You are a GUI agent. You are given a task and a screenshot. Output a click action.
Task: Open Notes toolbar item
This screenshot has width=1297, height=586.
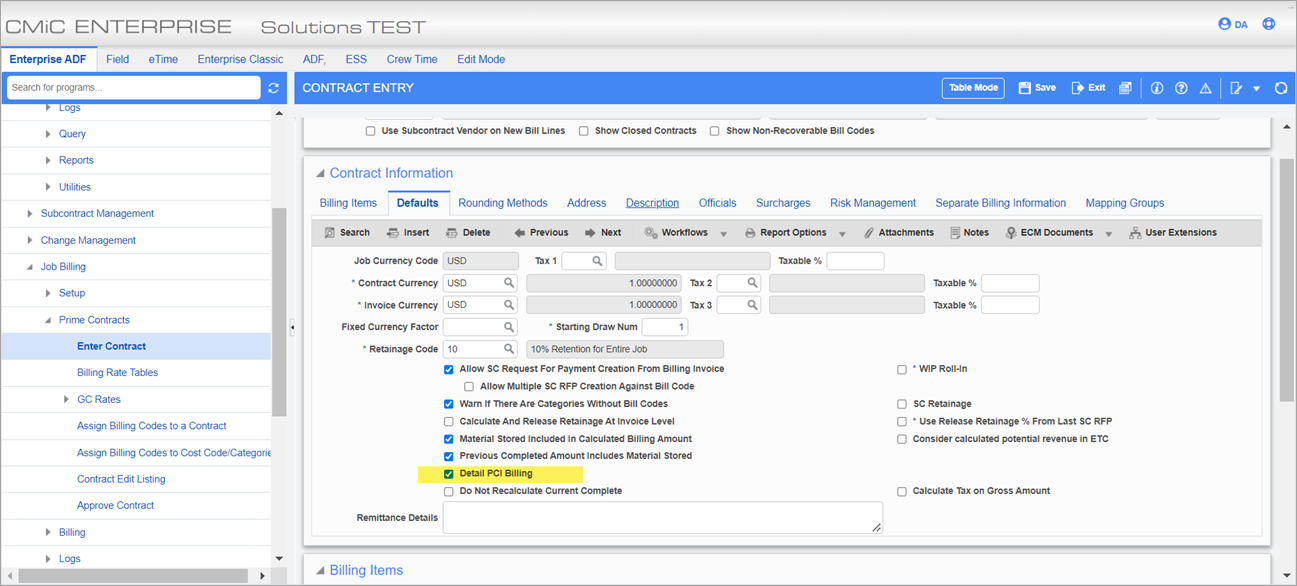click(969, 232)
